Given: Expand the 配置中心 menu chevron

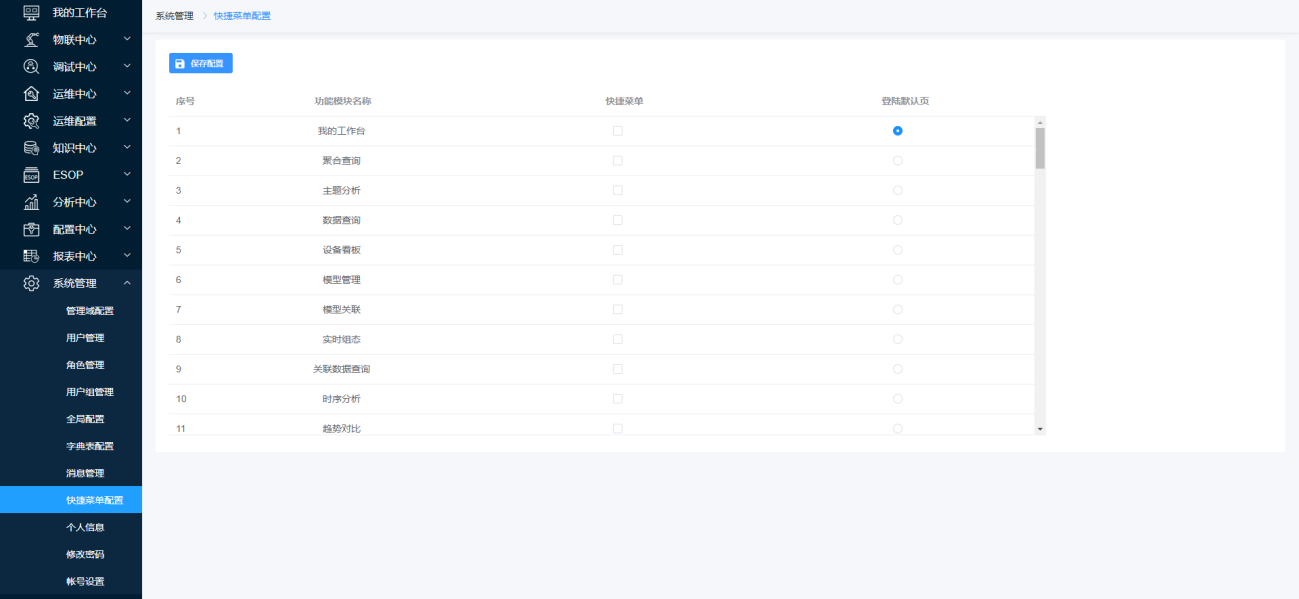Looking at the screenshot, I should coord(127,228).
